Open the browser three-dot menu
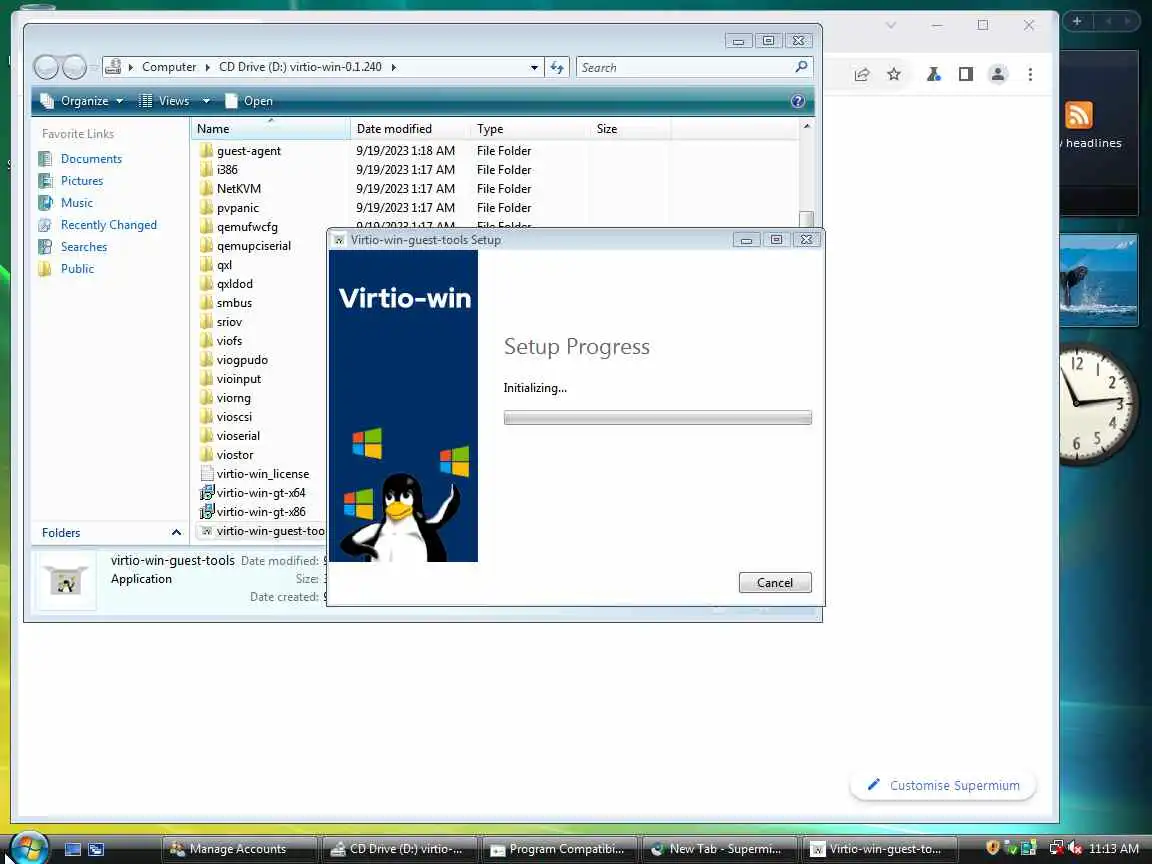This screenshot has width=1152, height=864. click(1030, 74)
